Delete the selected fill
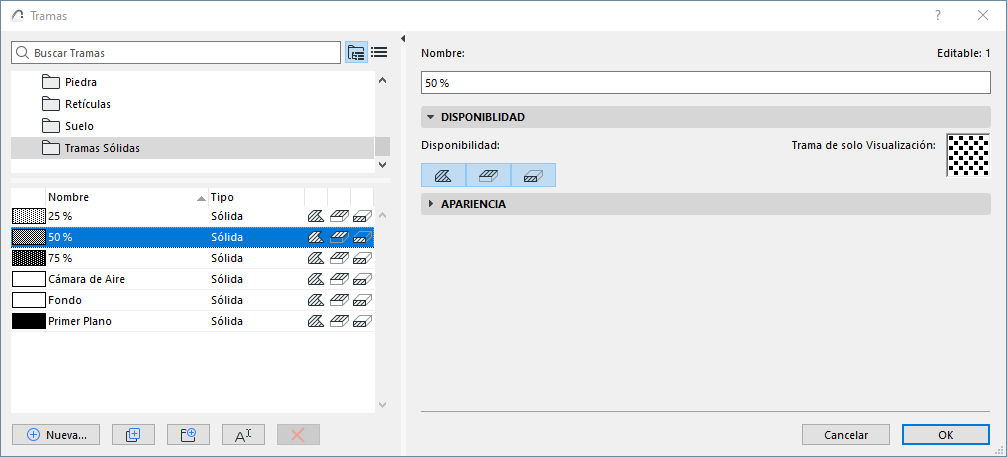The image size is (1007, 457). [x=298, y=435]
